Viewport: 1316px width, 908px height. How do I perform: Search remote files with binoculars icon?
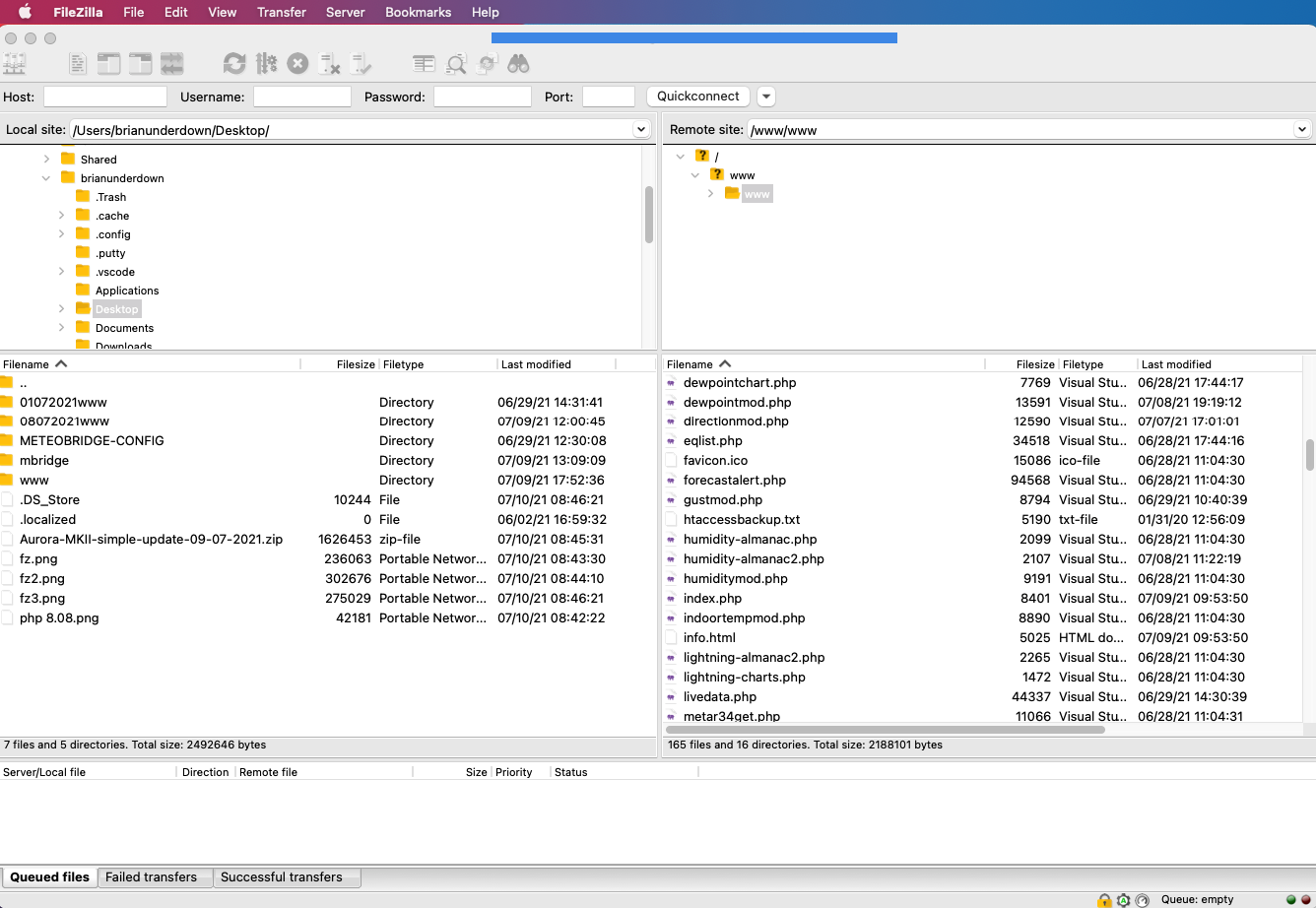tap(519, 64)
